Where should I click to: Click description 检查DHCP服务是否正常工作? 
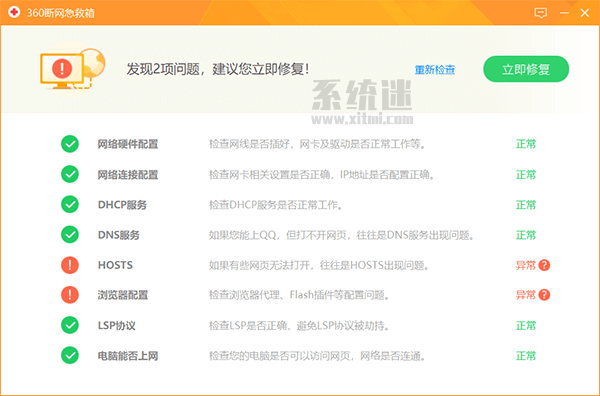[x=276, y=205]
